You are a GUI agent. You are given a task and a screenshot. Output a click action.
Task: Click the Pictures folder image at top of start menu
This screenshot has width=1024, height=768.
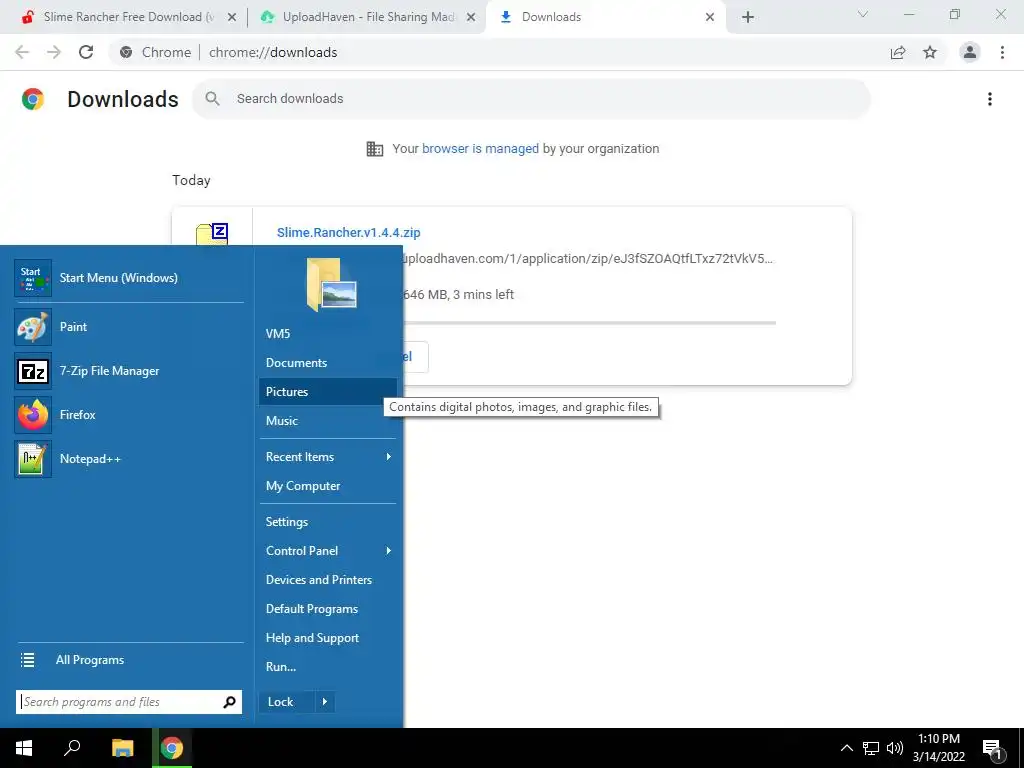pyautogui.click(x=332, y=284)
